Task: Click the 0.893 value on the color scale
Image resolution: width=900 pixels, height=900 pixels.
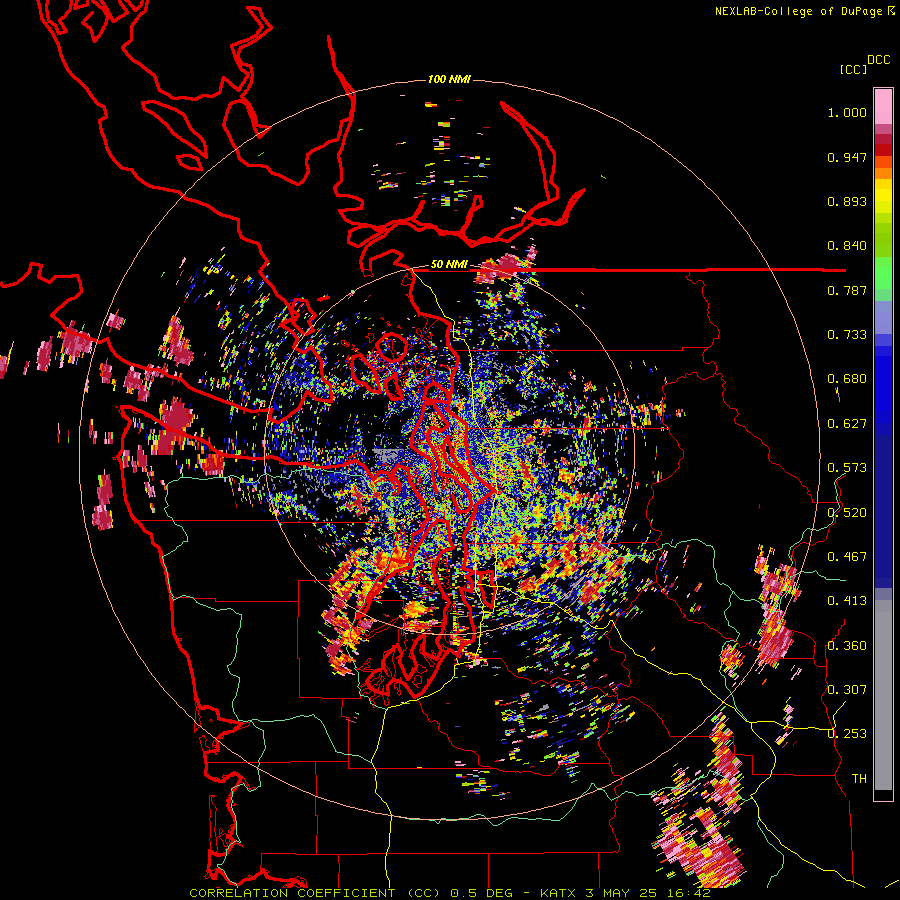Action: click(847, 201)
